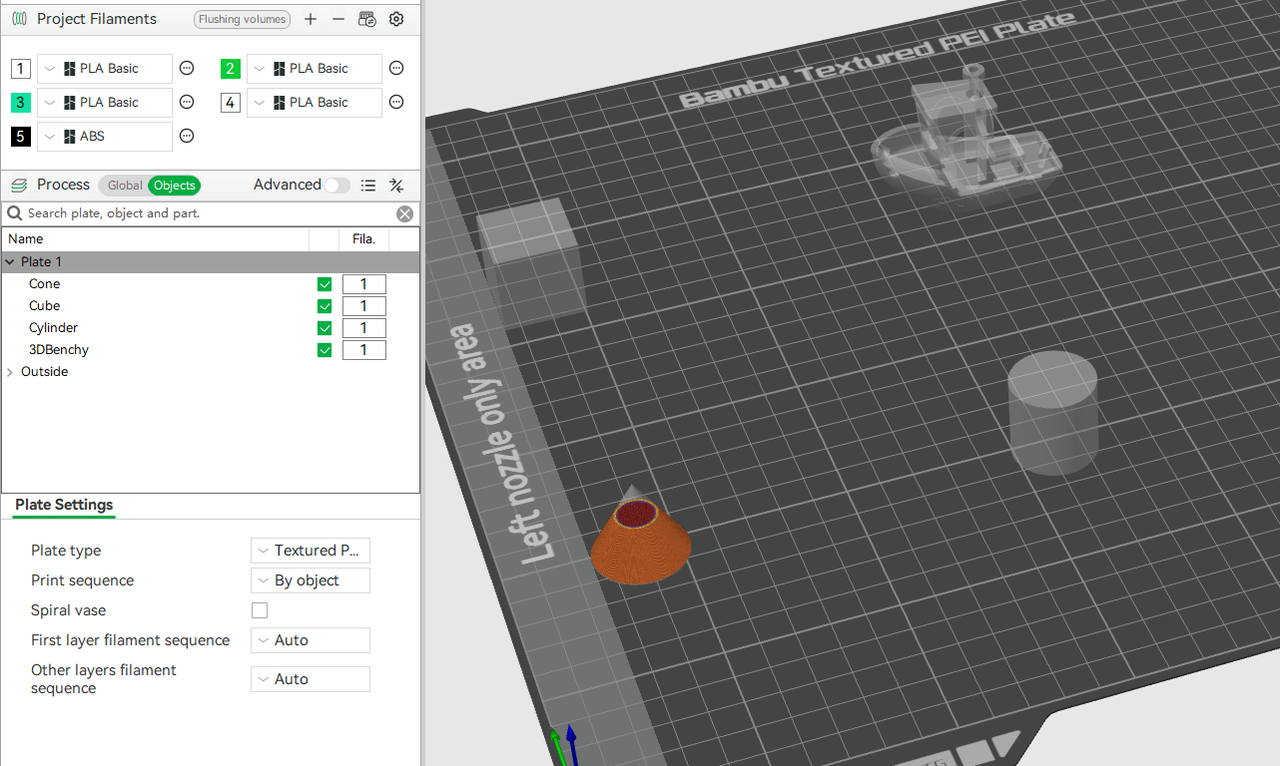The height and width of the screenshot is (766, 1280).
Task: Switch Process mode to Global
Action: tap(125, 185)
